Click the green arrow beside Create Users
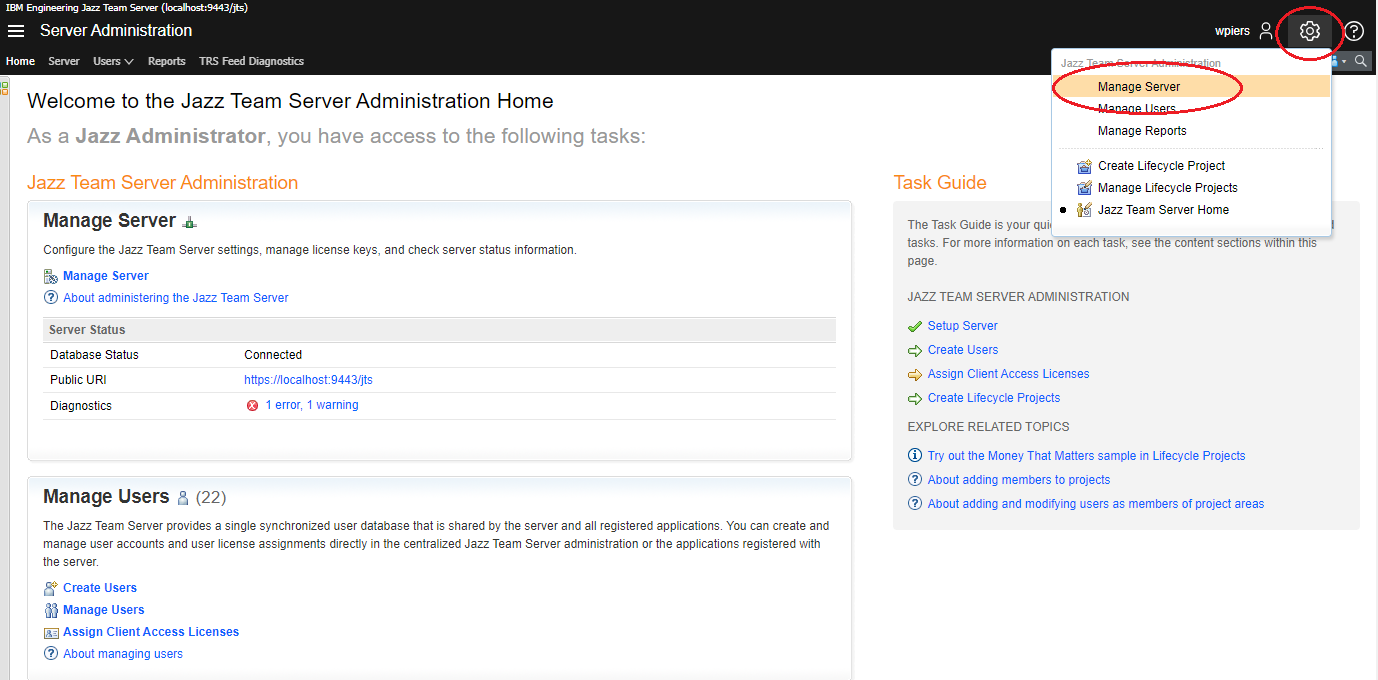The image size is (1378, 680). point(915,350)
